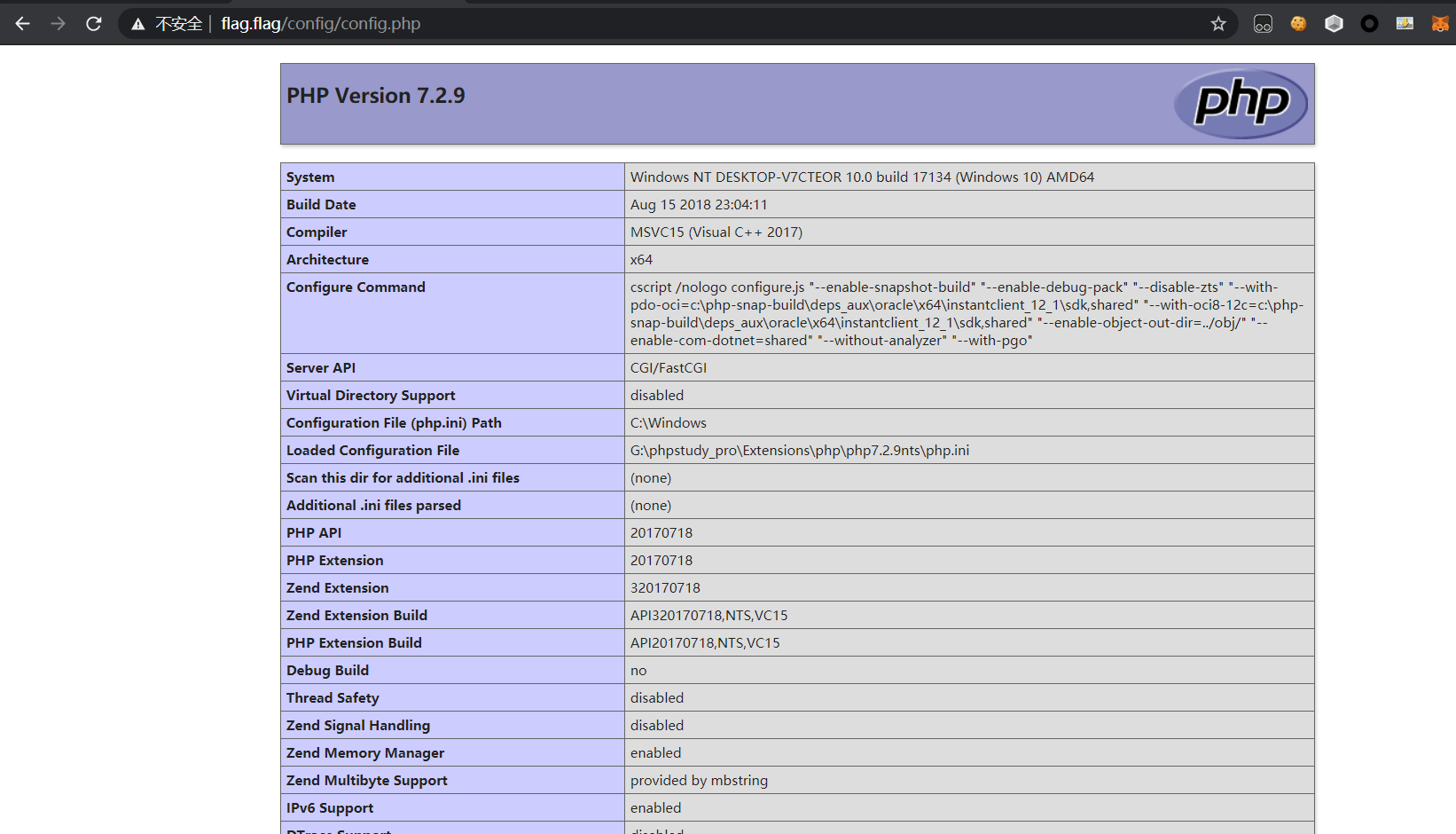Click the Server API value CGI/FastCGI
Image resolution: width=1456 pixels, height=834 pixels.
coord(668,367)
